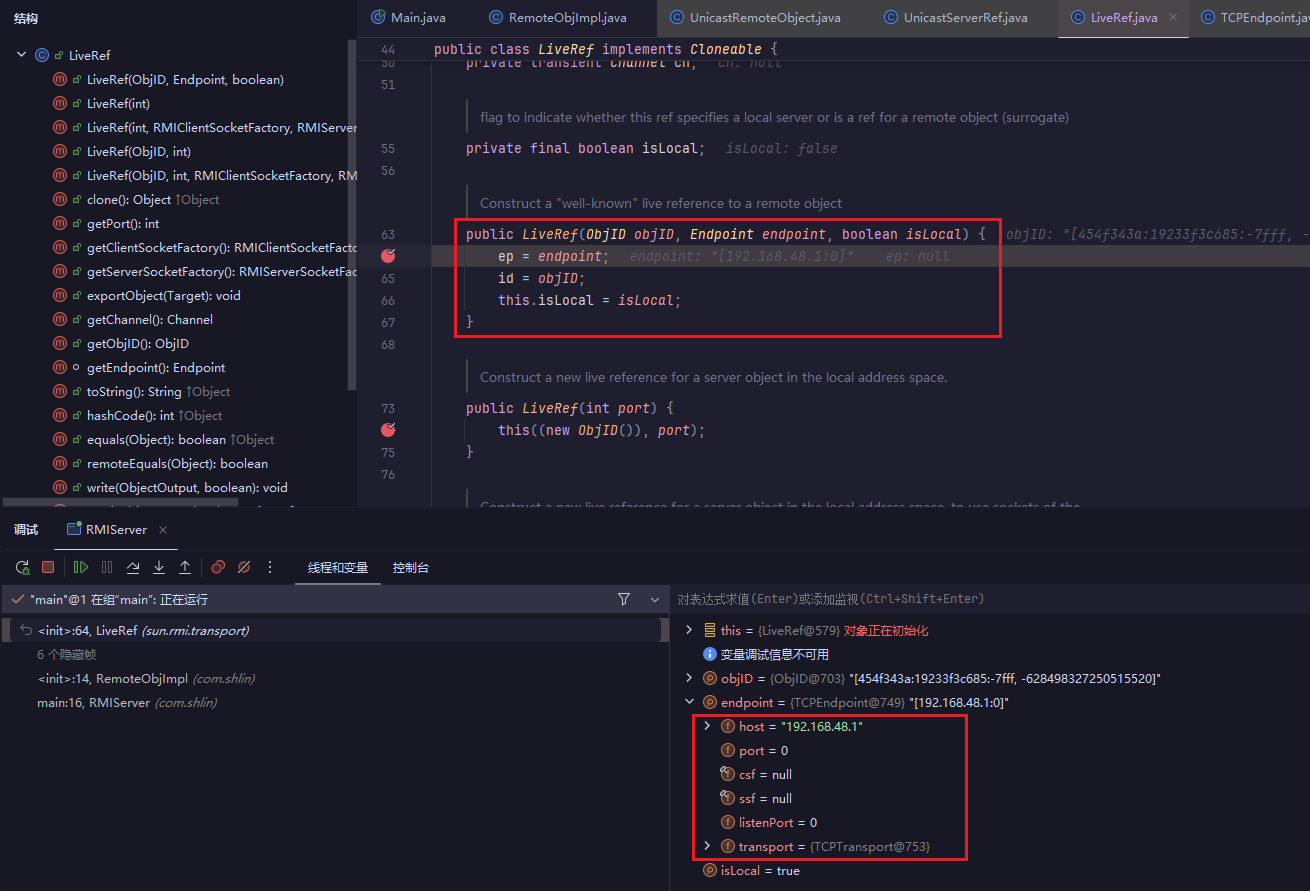
Task: Click the 'id = objID;' code line
Action: coord(541,278)
